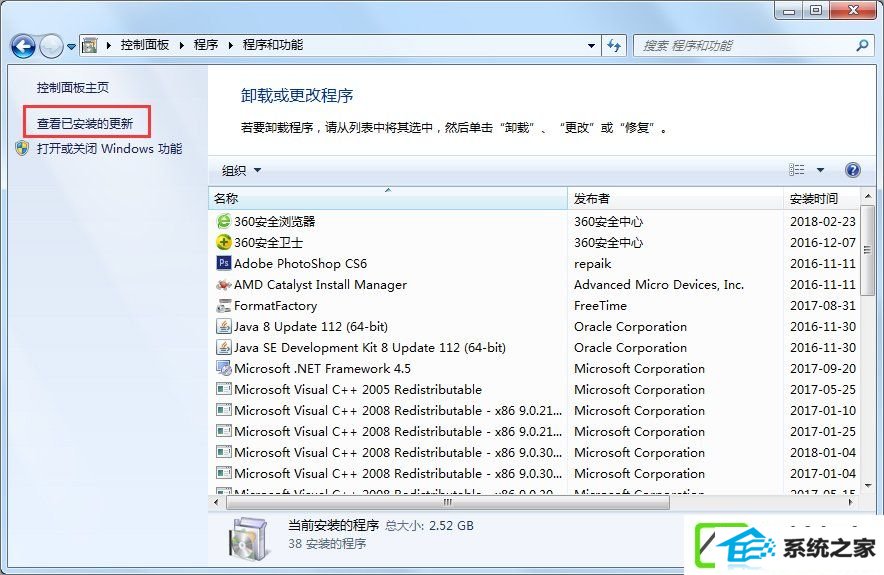Screen dimensions: 884x575
Task: Click the vertical scrollbar thumb
Action: 868,250
